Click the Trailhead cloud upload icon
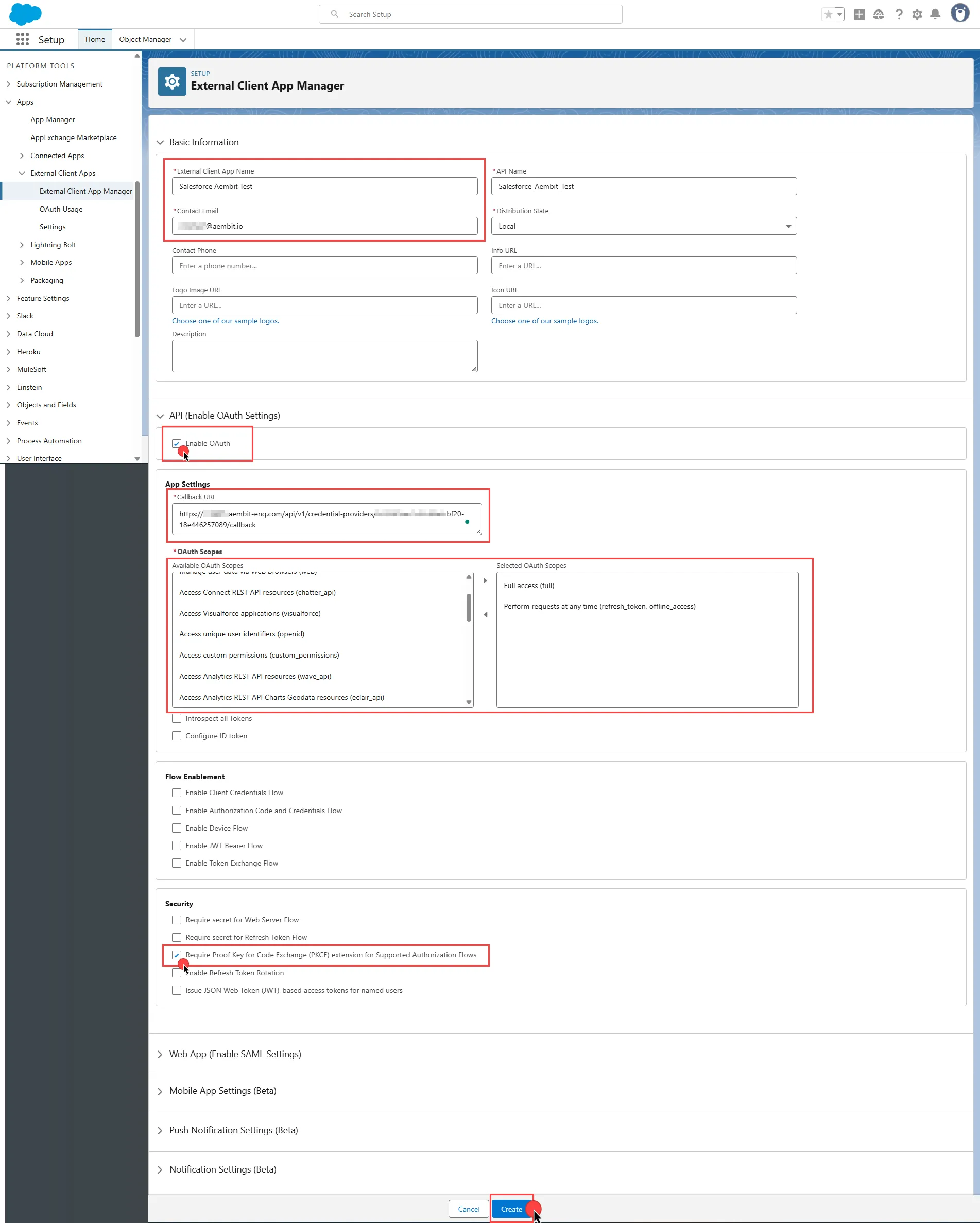The image size is (980, 1223). (x=879, y=15)
